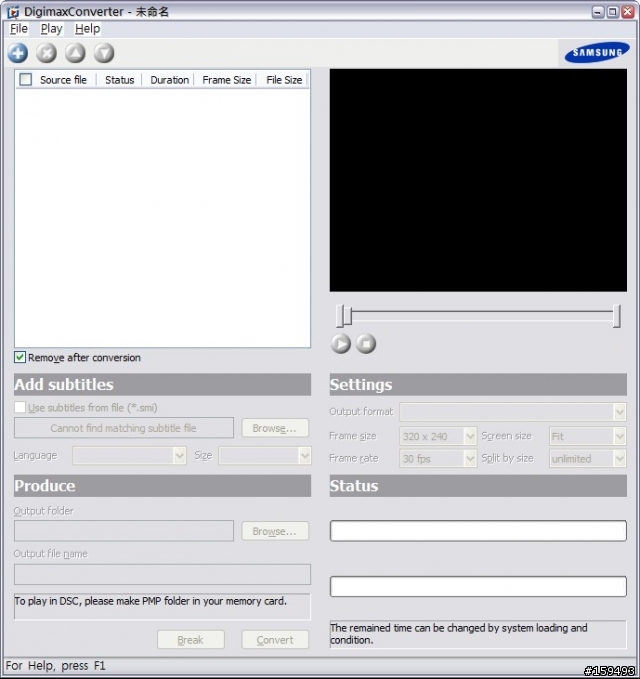Click the Move up arrow toolbar icon
This screenshot has height=679, width=640.
click(x=75, y=53)
